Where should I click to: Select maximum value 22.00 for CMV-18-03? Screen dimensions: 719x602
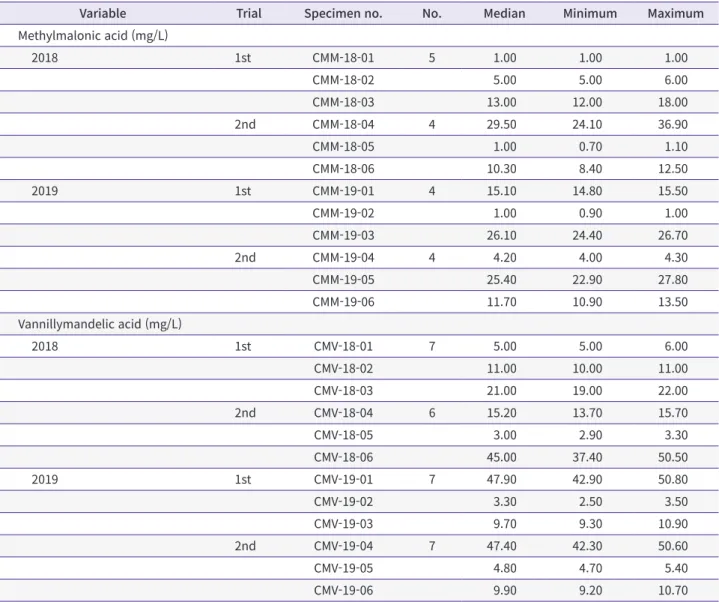[673, 391]
